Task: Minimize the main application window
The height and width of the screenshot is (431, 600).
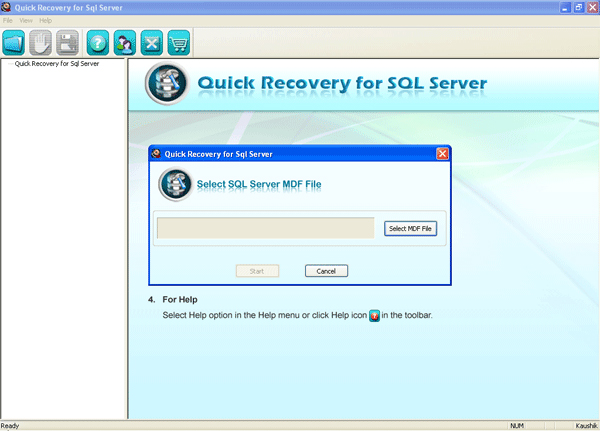Action: point(565,7)
